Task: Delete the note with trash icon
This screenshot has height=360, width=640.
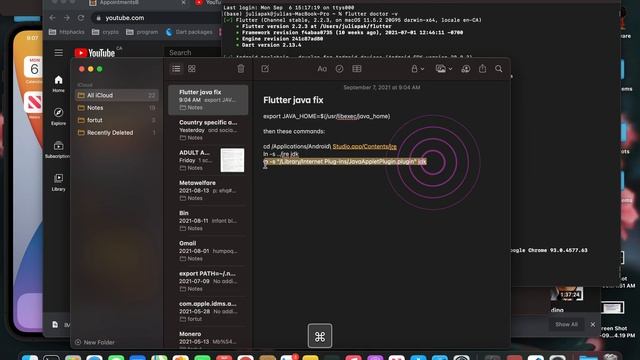Action: 241,69
